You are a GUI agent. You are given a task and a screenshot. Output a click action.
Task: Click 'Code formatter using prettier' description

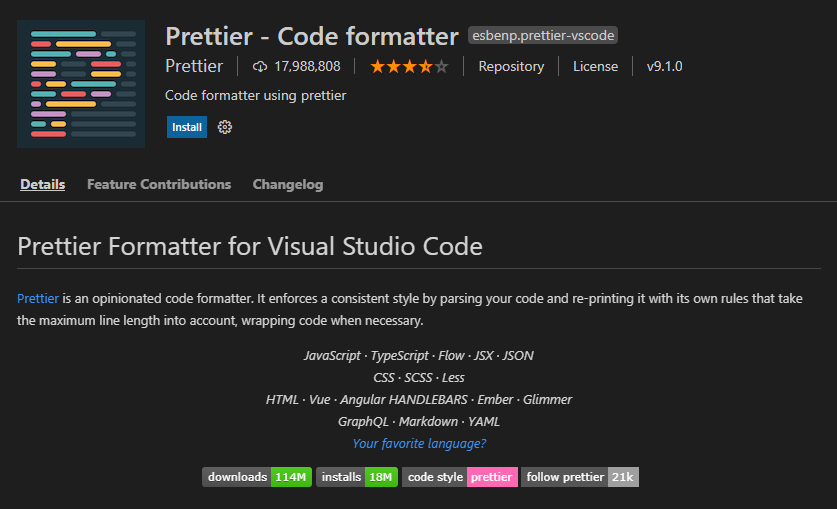(x=256, y=96)
